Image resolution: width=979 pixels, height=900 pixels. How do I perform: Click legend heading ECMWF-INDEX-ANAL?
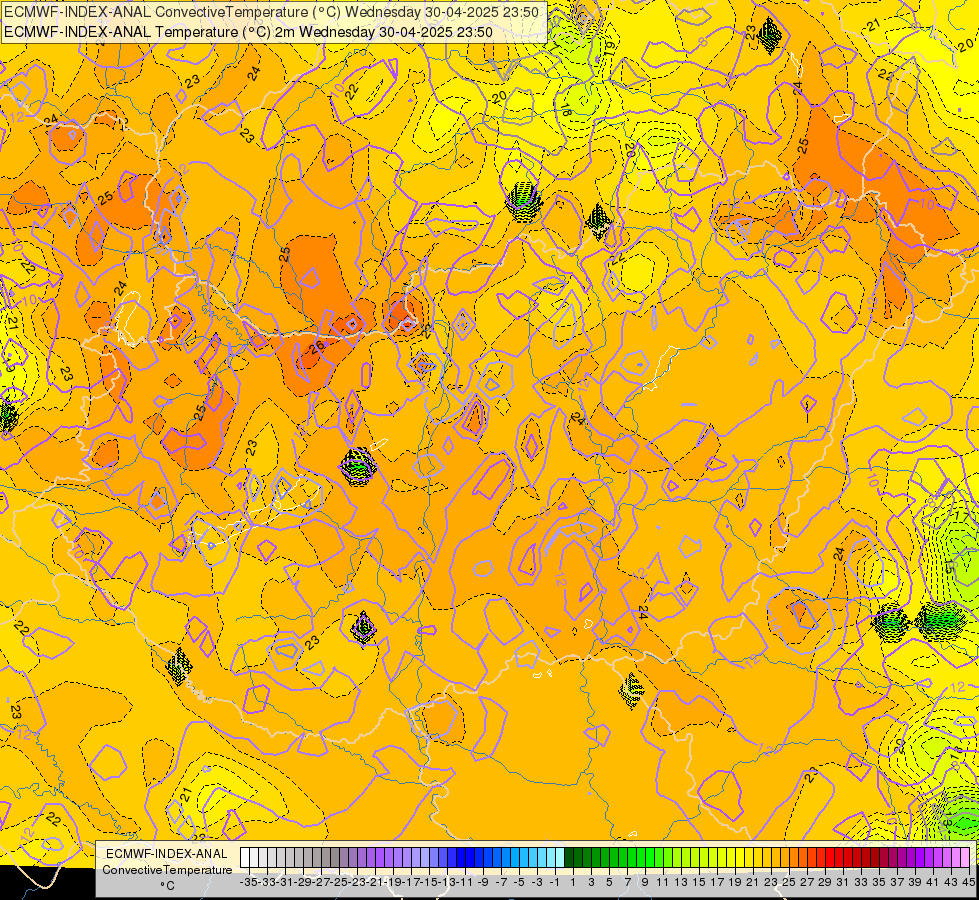coord(167,854)
